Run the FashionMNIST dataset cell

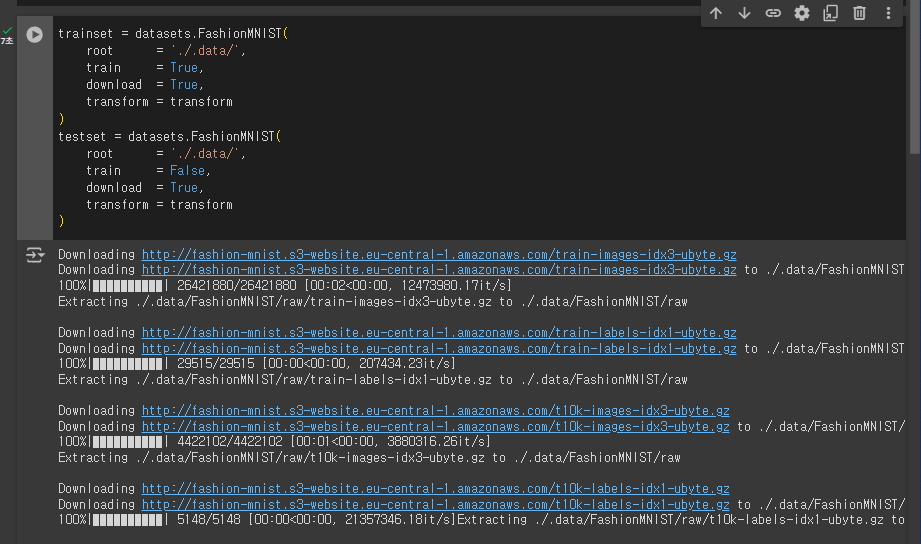click(35, 35)
